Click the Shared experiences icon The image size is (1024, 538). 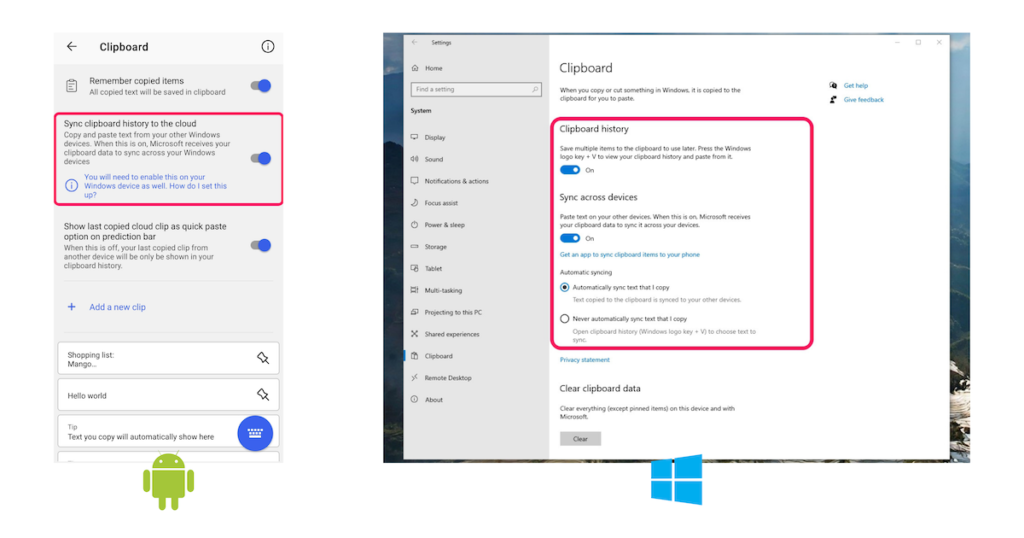click(415, 334)
